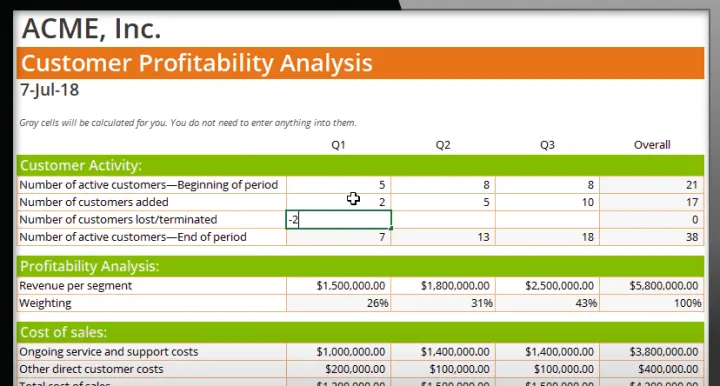Click Q3 weighting 43% cell
This screenshot has height=386, width=720.
[547, 303]
